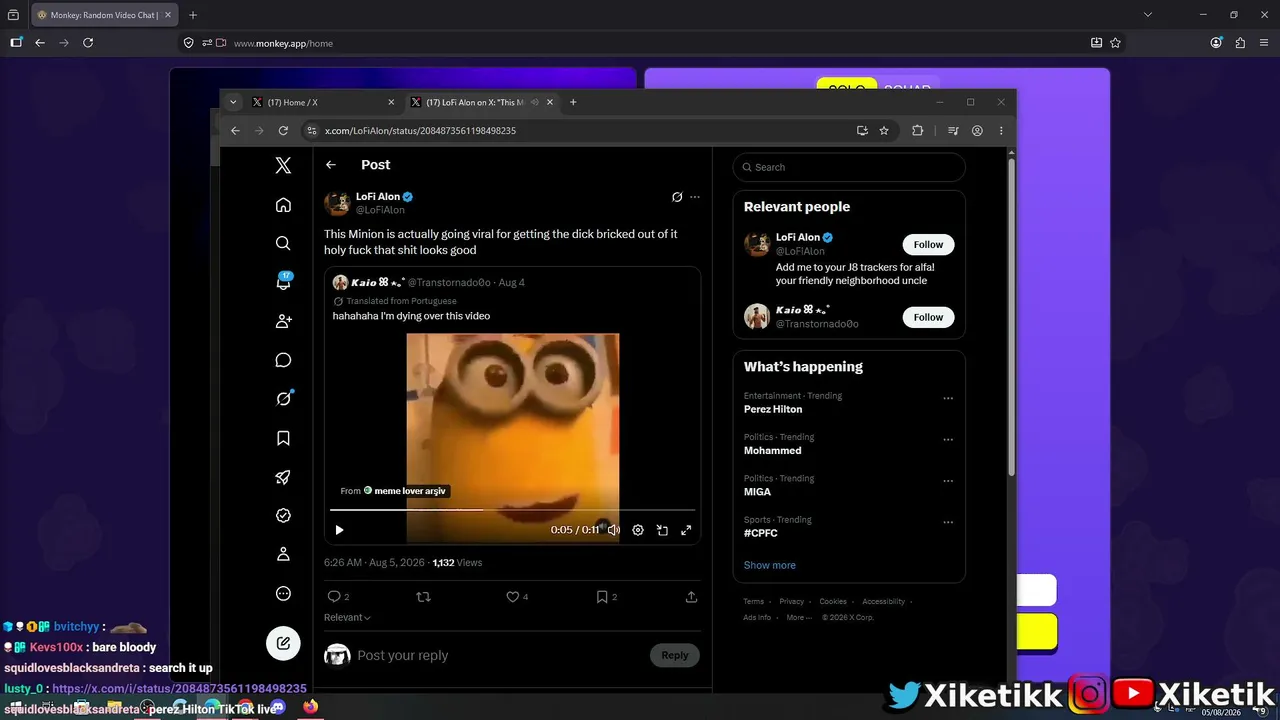Open Notifications bell showing 17

[x=283, y=282]
